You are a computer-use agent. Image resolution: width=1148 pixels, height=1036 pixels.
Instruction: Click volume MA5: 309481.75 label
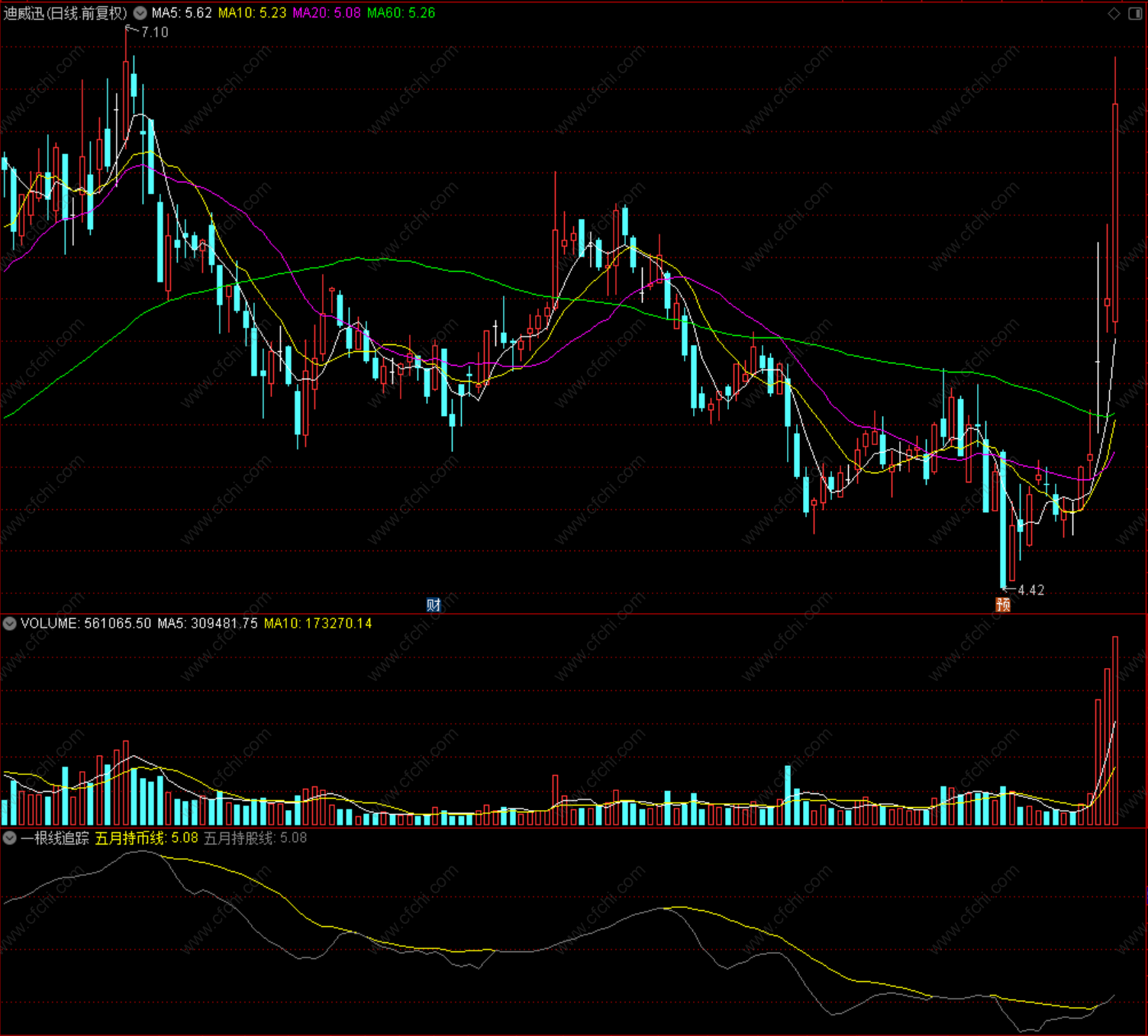tap(208, 624)
